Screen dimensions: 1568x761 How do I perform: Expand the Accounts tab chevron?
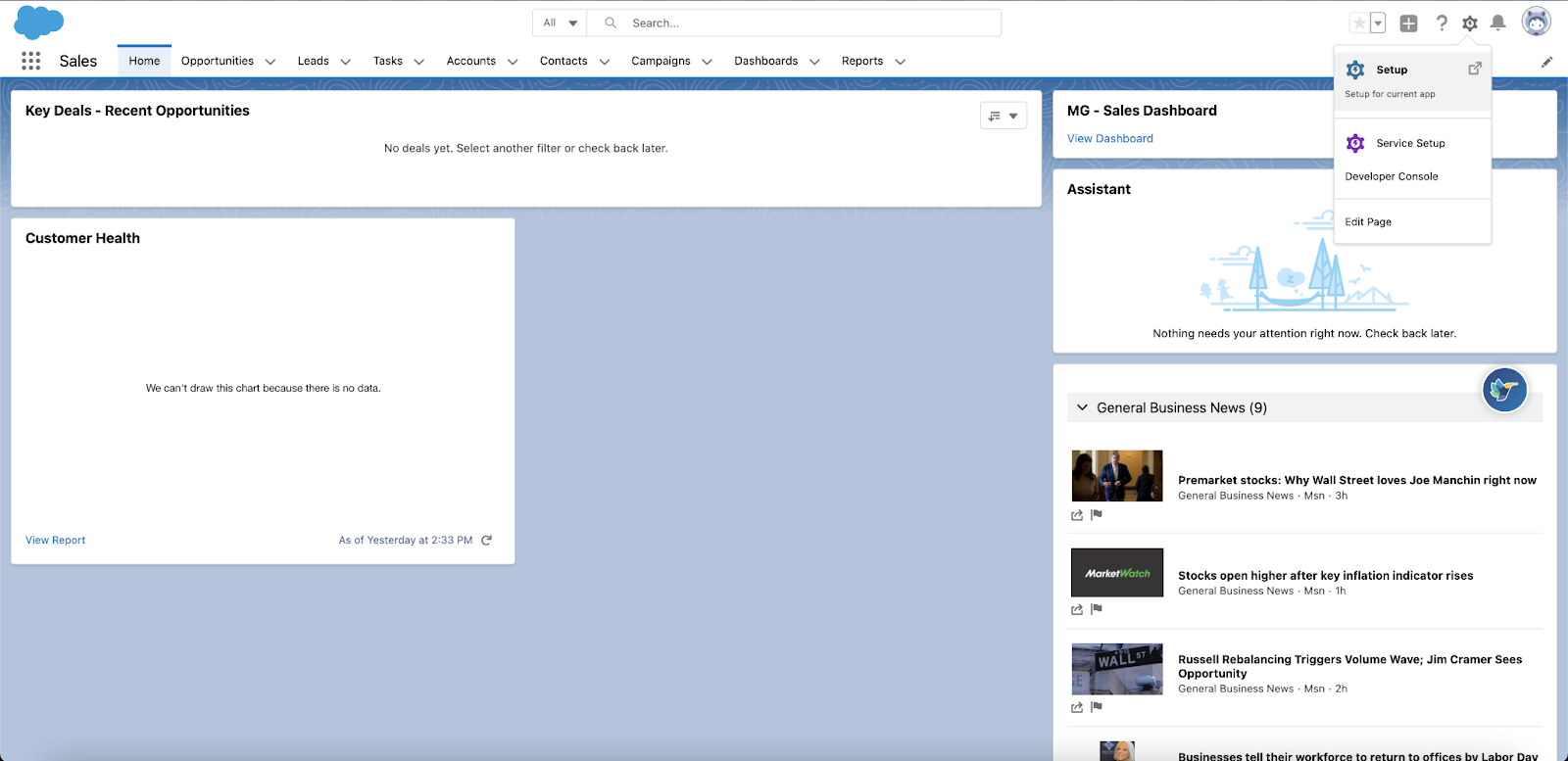513,62
